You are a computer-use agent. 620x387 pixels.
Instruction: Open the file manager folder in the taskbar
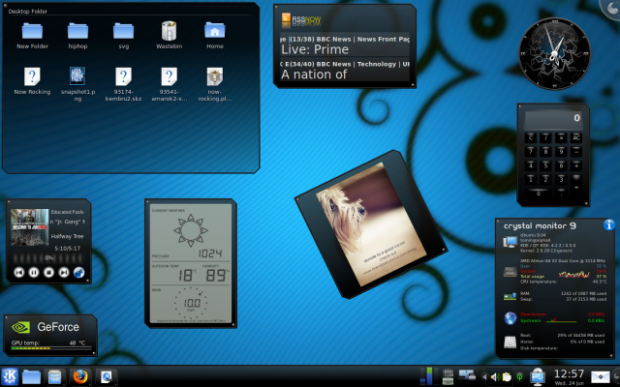31,377
